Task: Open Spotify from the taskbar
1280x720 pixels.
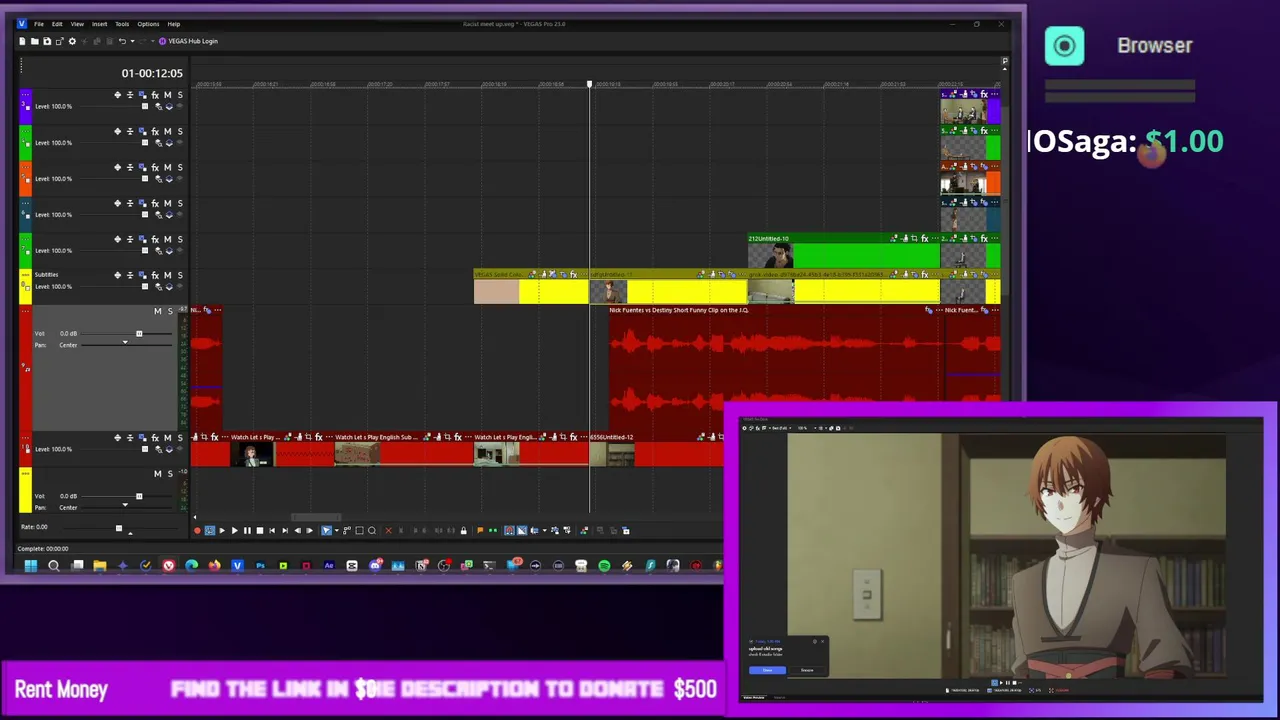Action: coord(604,566)
